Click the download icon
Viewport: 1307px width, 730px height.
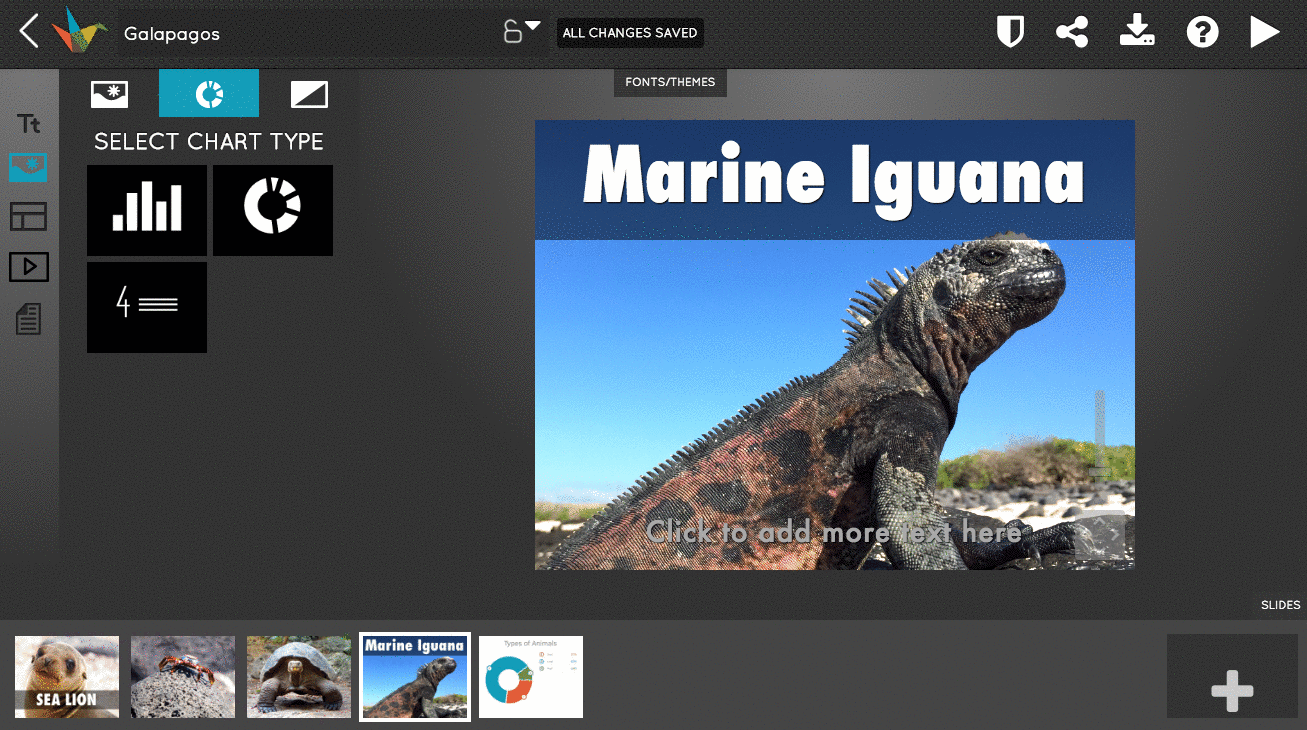point(1137,32)
